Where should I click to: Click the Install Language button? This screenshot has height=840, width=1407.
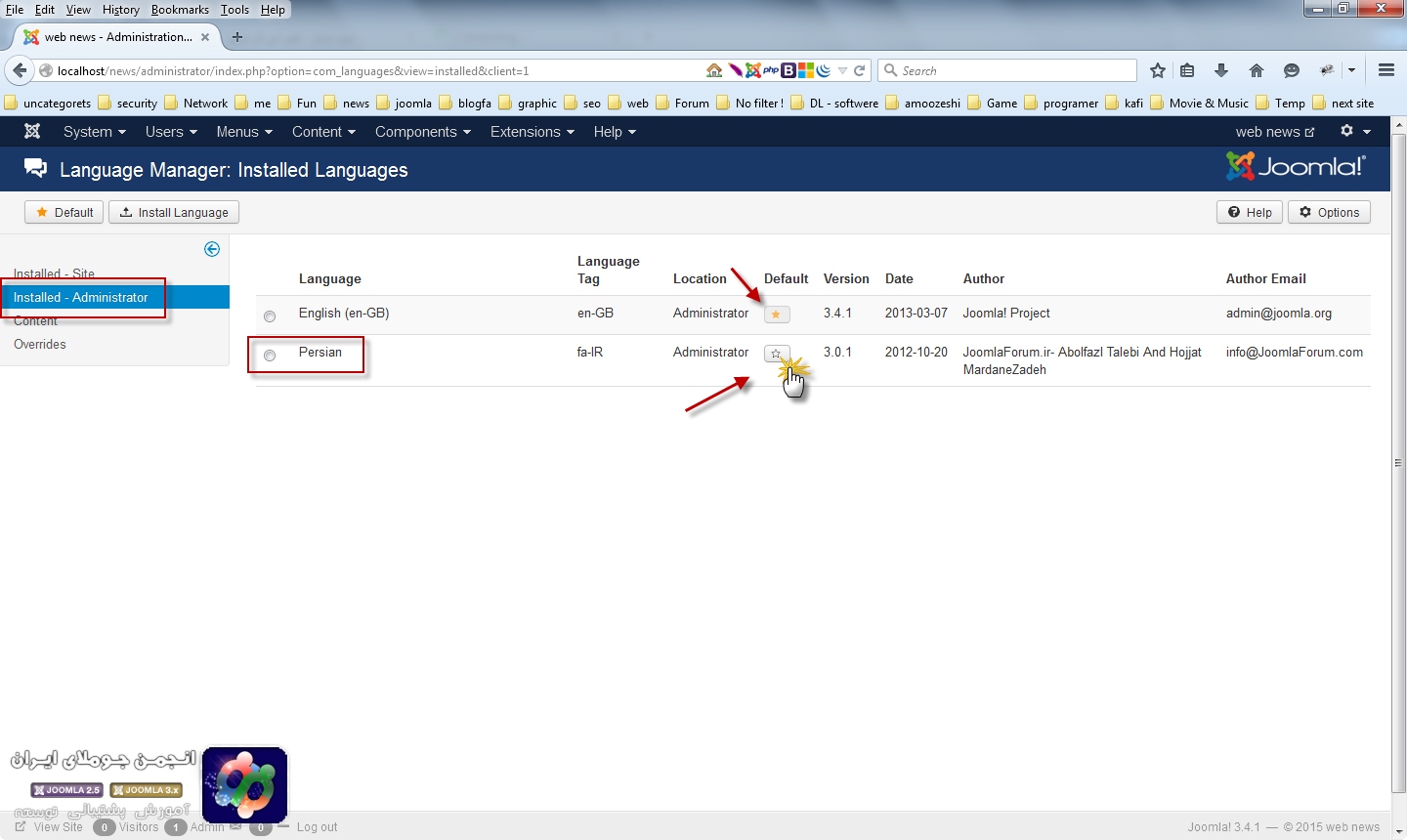click(174, 212)
